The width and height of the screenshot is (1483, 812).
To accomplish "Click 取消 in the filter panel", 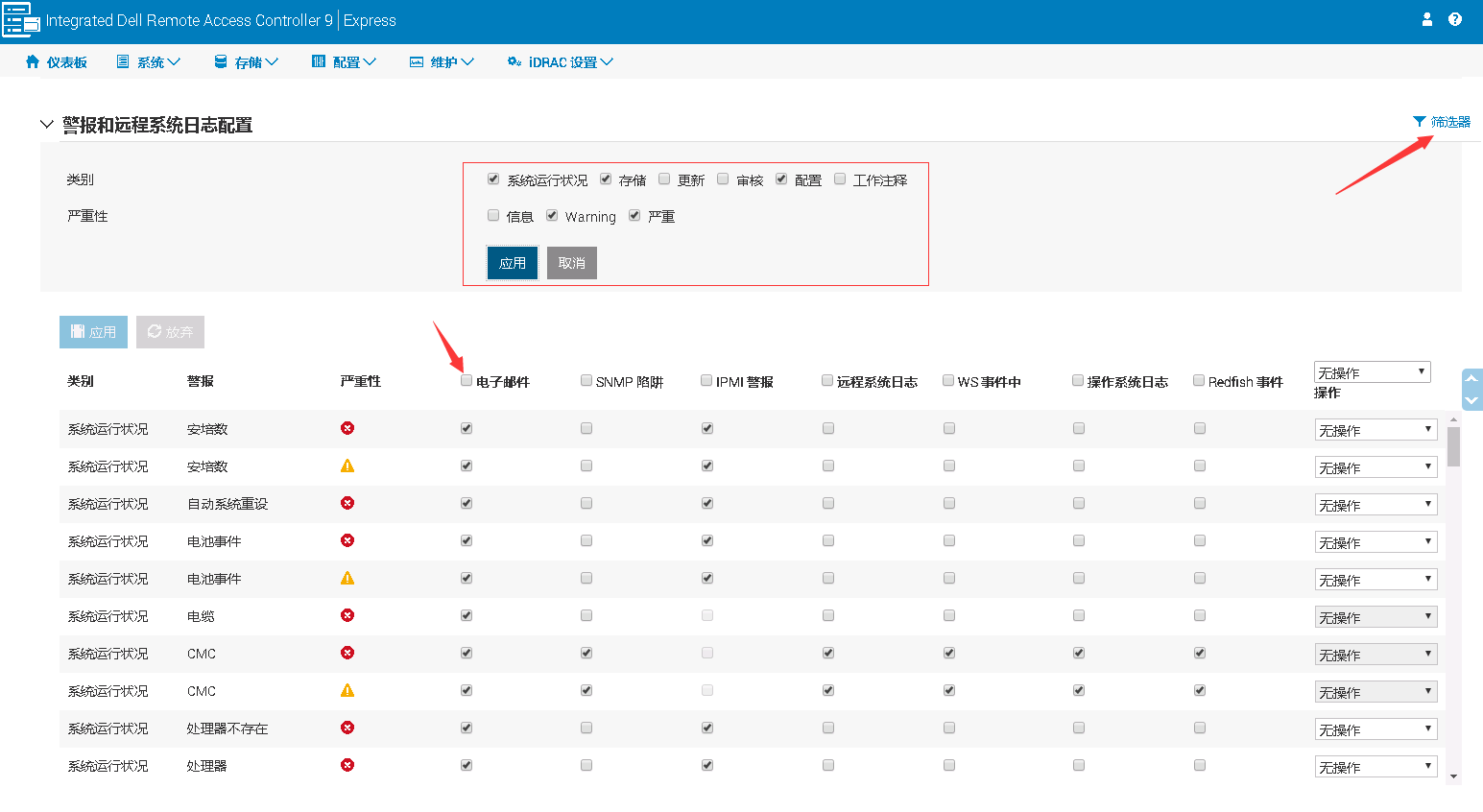I will point(572,263).
